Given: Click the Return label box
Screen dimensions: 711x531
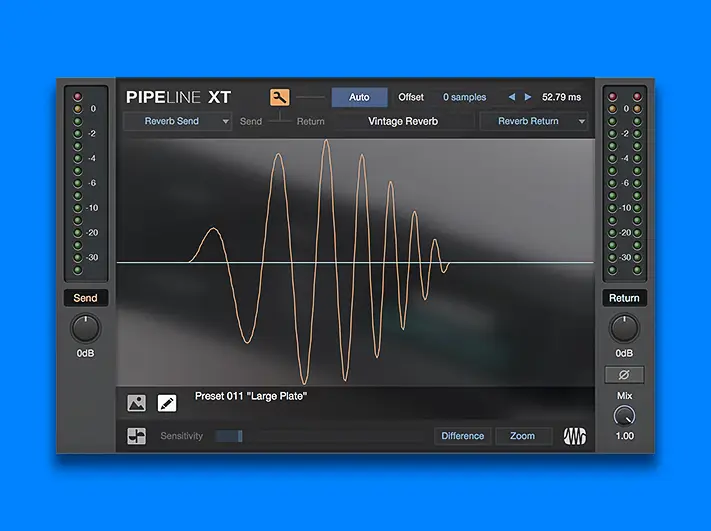Looking at the screenshot, I should coord(624,298).
